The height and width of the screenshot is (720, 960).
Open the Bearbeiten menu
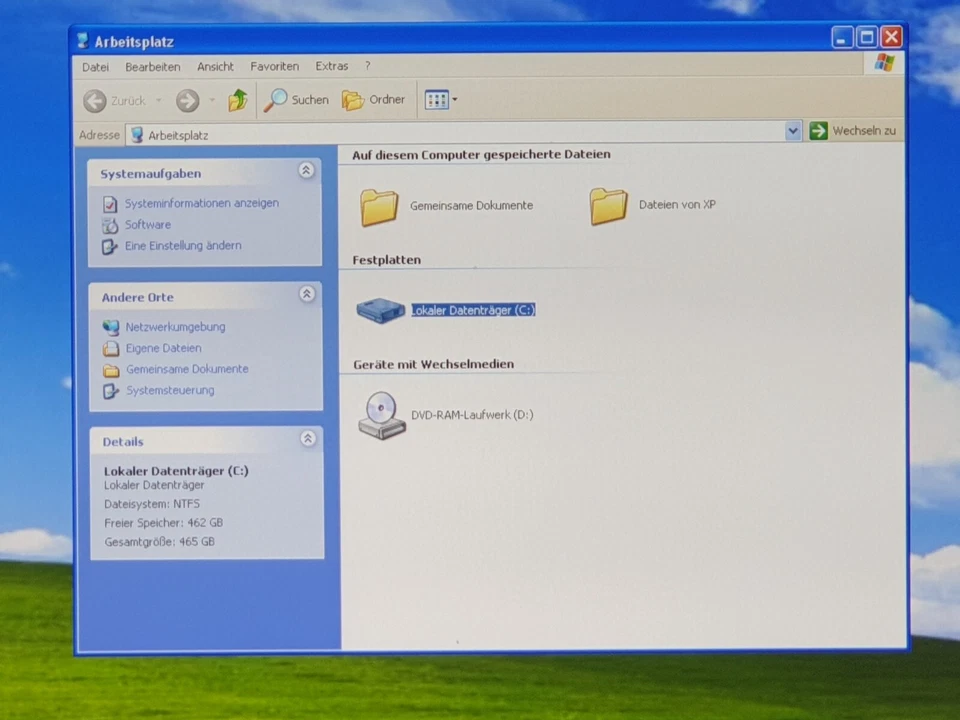tap(152, 67)
